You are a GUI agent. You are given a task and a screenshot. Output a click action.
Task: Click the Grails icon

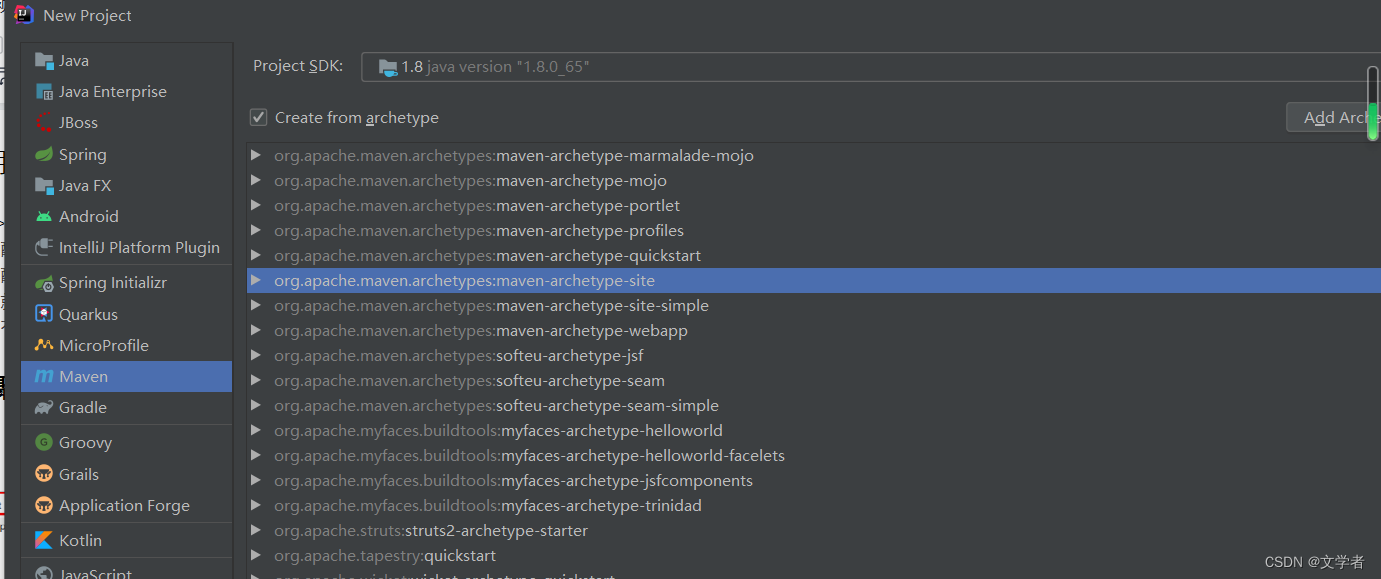44,474
